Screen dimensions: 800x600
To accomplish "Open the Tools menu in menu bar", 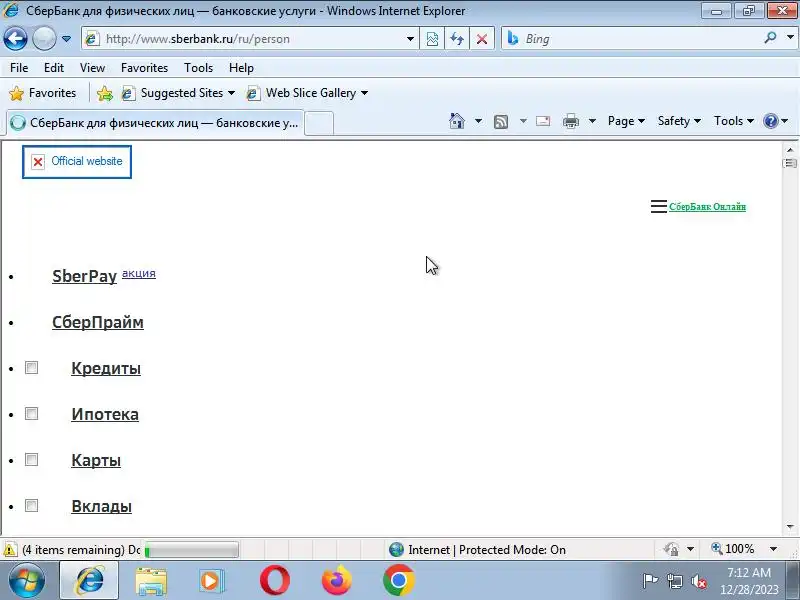I will 198,68.
